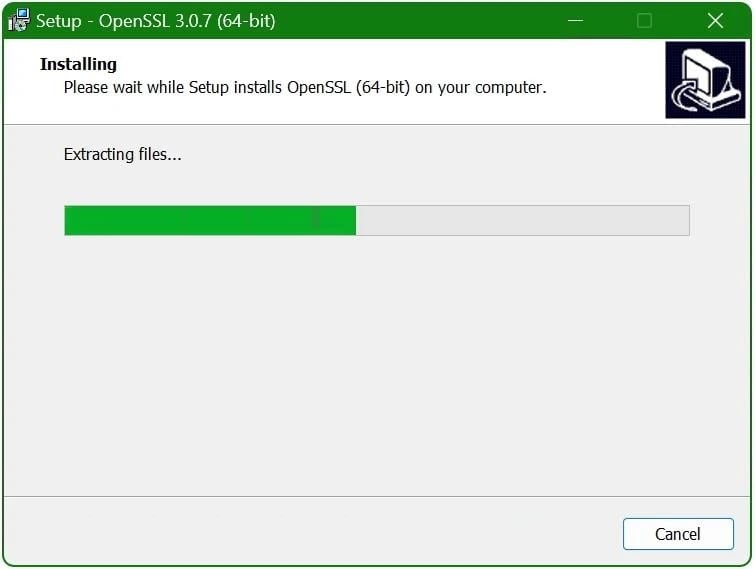Click the green filled part of progress bar
This screenshot has width=755, height=569.
tap(210, 220)
